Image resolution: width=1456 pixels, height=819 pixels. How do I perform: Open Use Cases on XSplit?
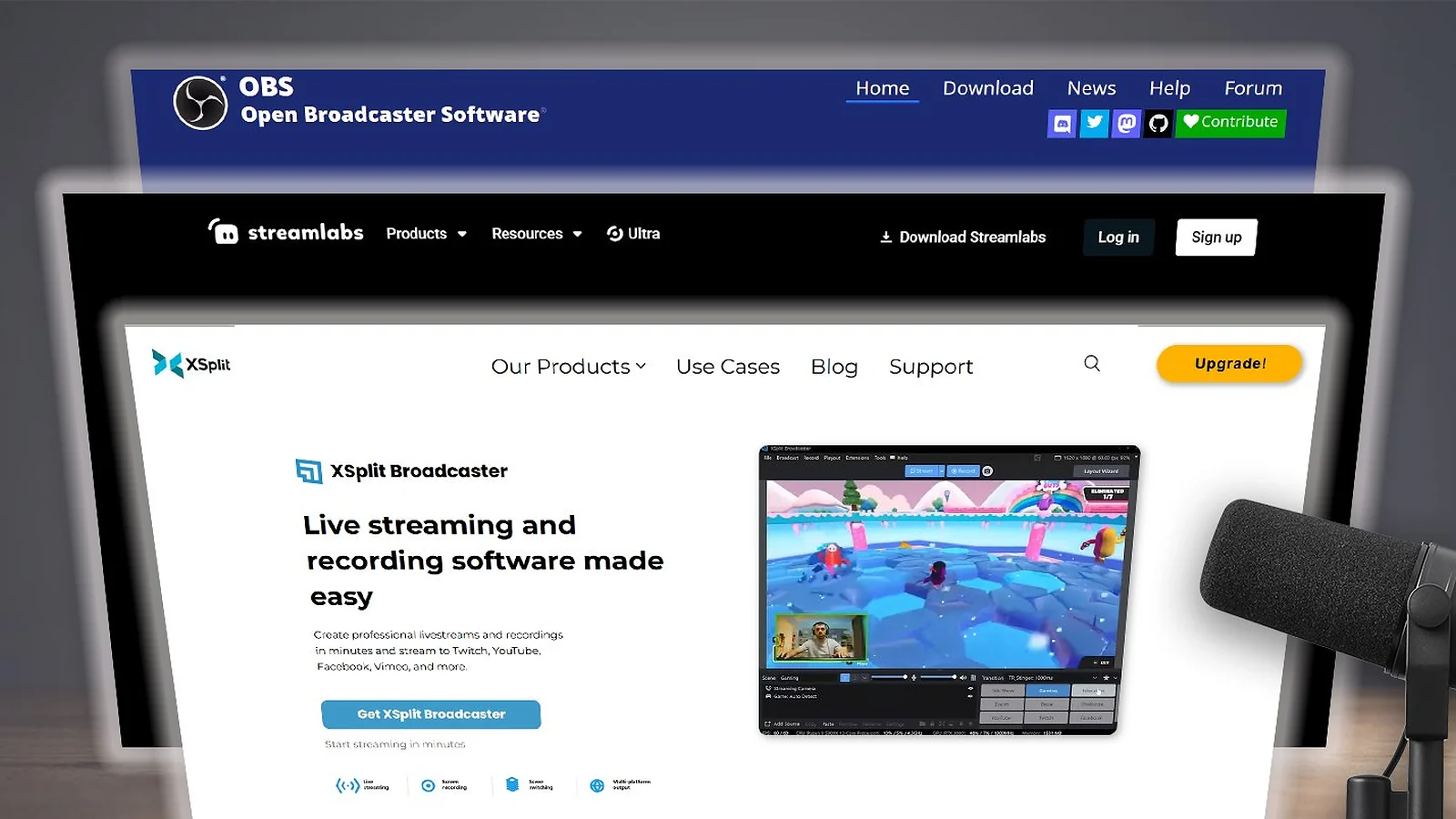(728, 367)
